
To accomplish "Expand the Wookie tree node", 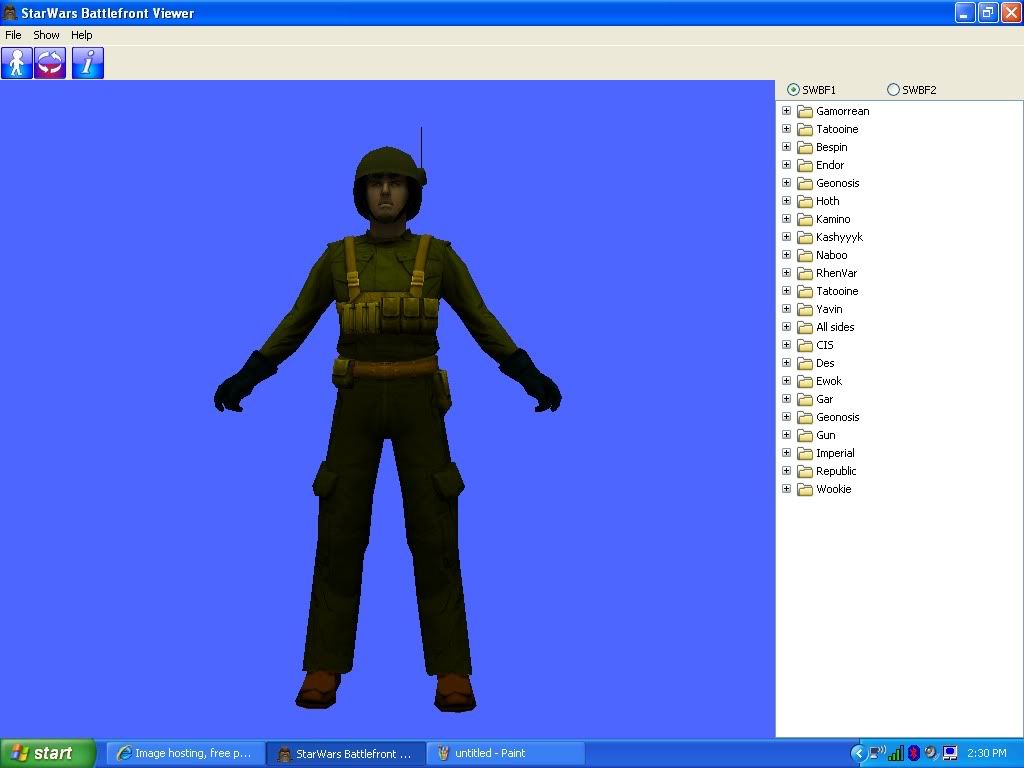I will coord(786,488).
